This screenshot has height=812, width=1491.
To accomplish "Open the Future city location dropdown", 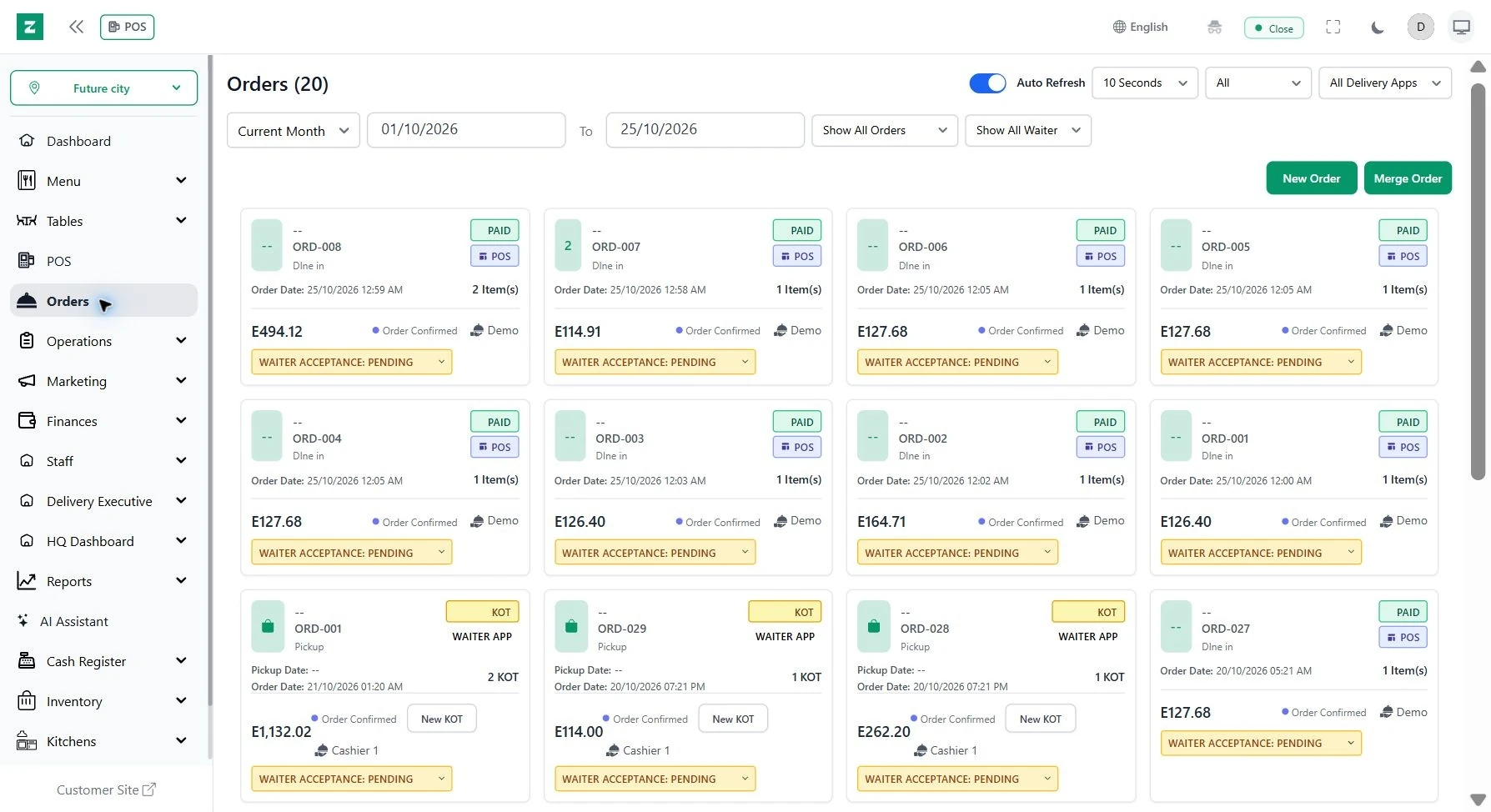I will (104, 88).
